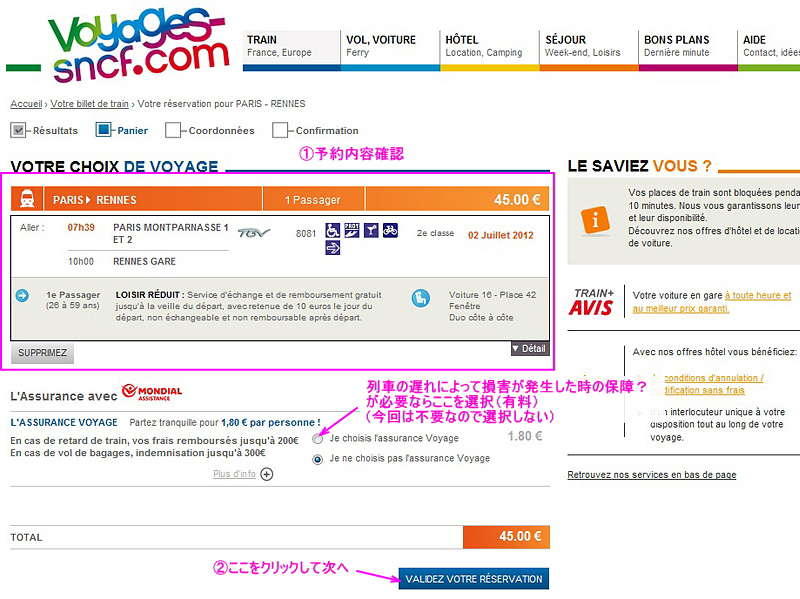The width and height of the screenshot is (800, 599).
Task: Select Je ne choisis pas l'assurance radio
Action: [x=317, y=460]
